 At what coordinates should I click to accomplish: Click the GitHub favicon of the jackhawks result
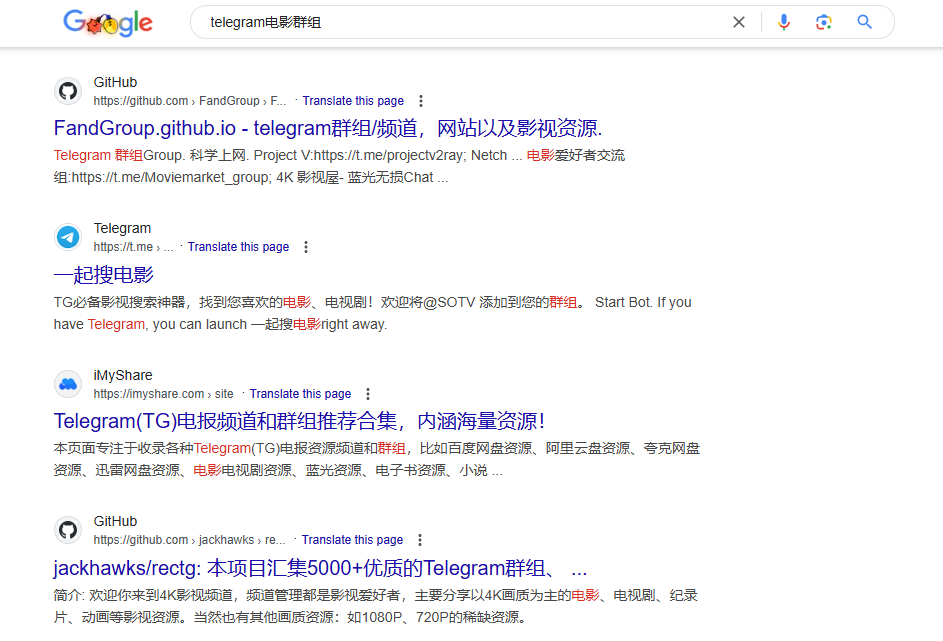tap(68, 530)
